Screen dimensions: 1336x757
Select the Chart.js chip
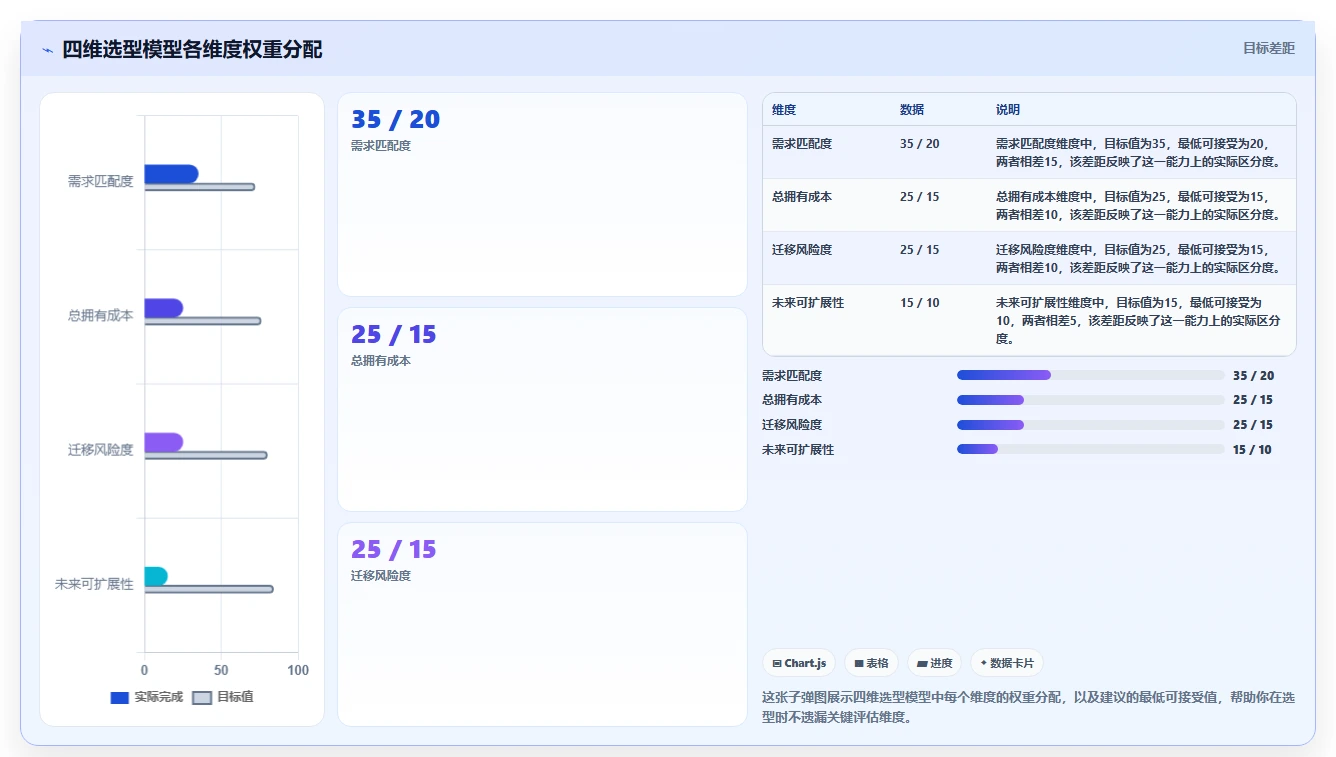pyautogui.click(x=799, y=663)
